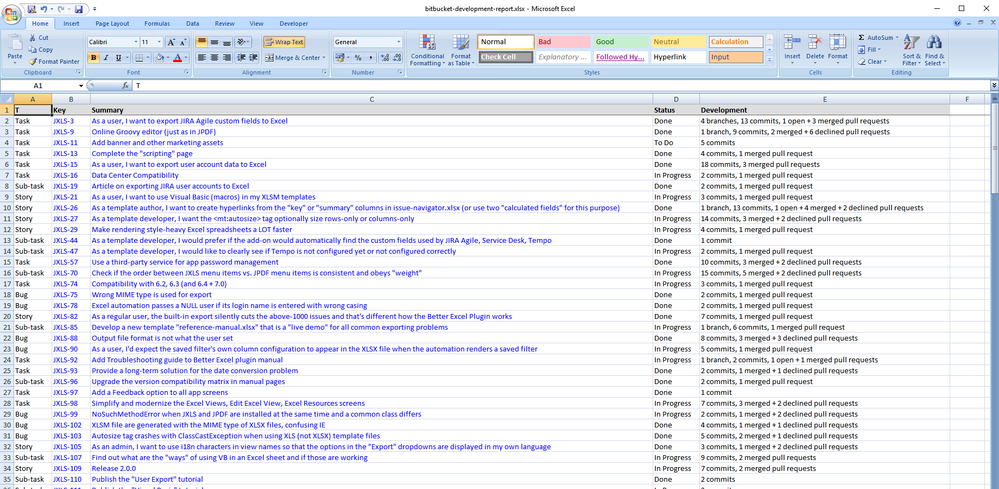
Task: Open Find & Select binoculars menu
Action: coord(935,50)
